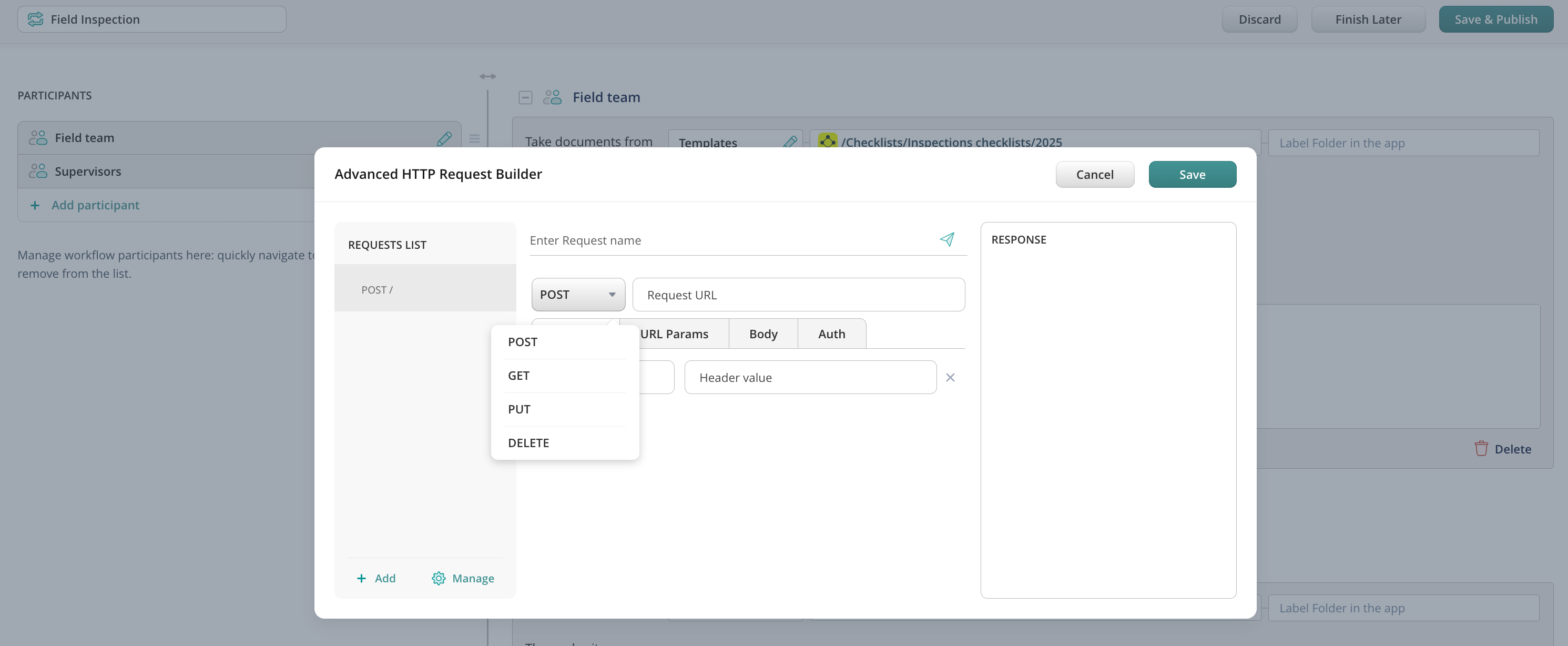
Task: Click the send request paper plane icon
Action: coord(946,239)
